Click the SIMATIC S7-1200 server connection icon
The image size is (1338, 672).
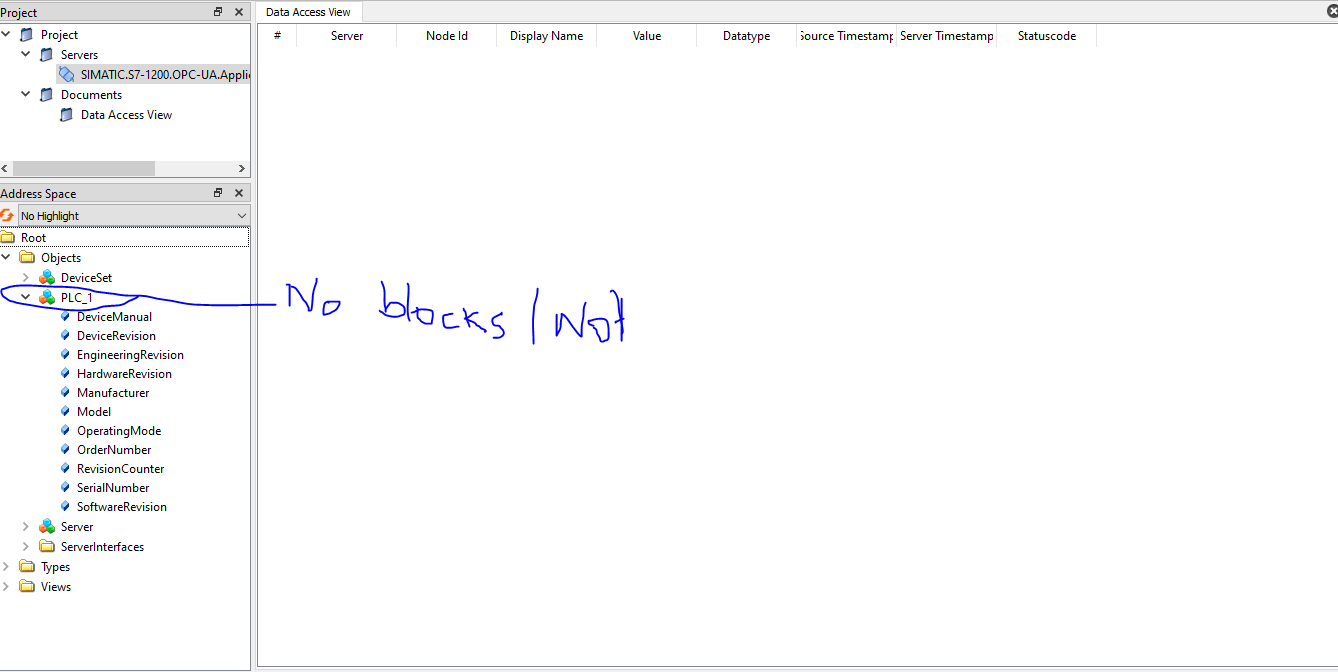pos(66,74)
